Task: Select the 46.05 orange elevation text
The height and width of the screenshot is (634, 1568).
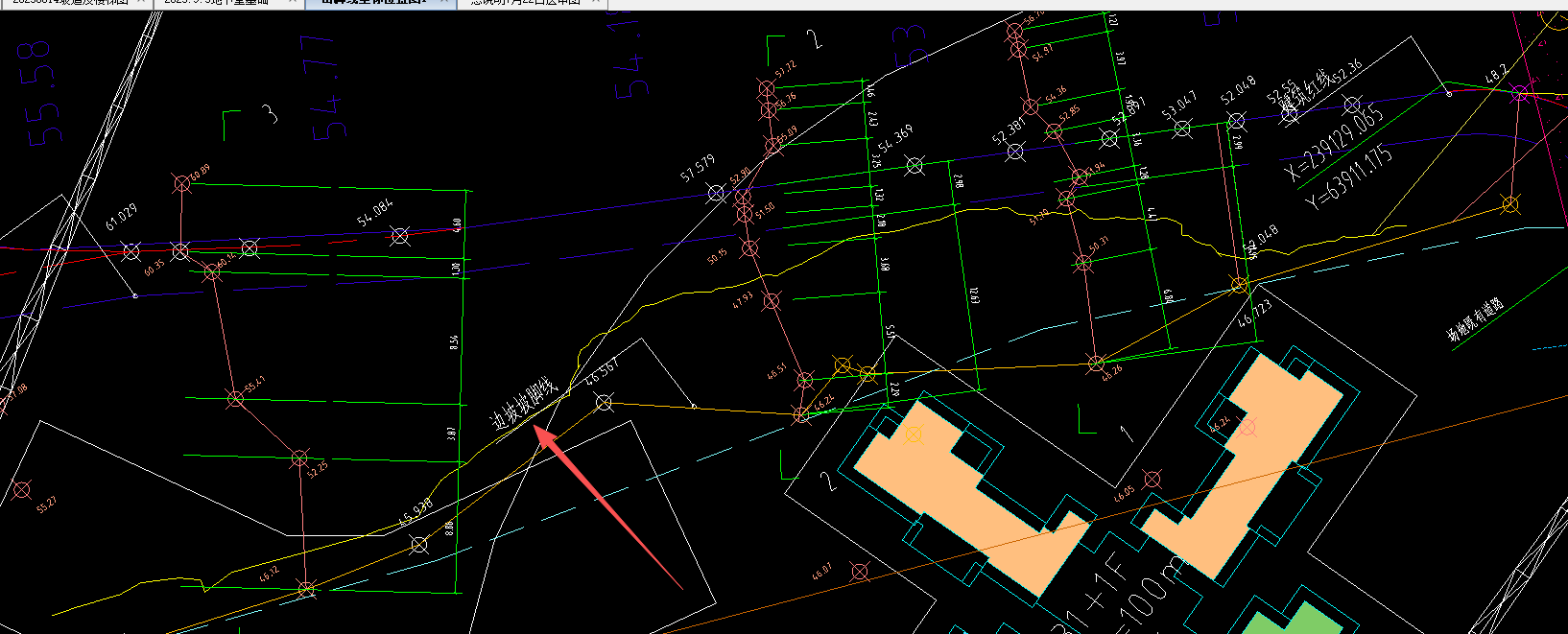Action: coord(1124,494)
